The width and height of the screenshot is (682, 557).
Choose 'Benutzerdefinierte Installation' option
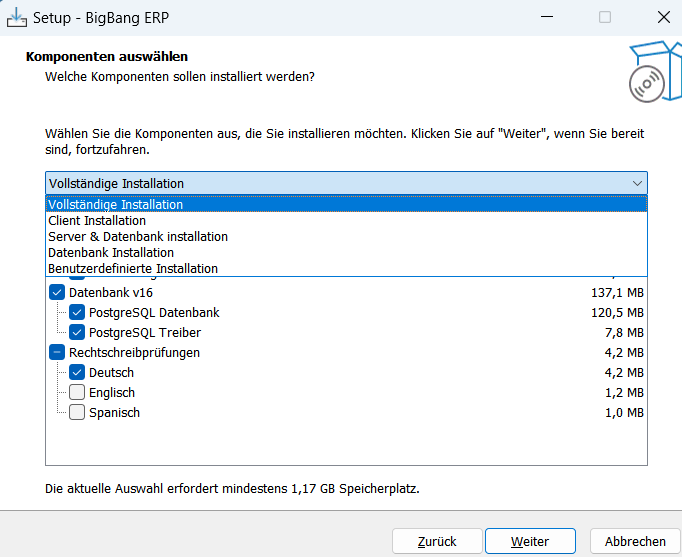(x=133, y=269)
